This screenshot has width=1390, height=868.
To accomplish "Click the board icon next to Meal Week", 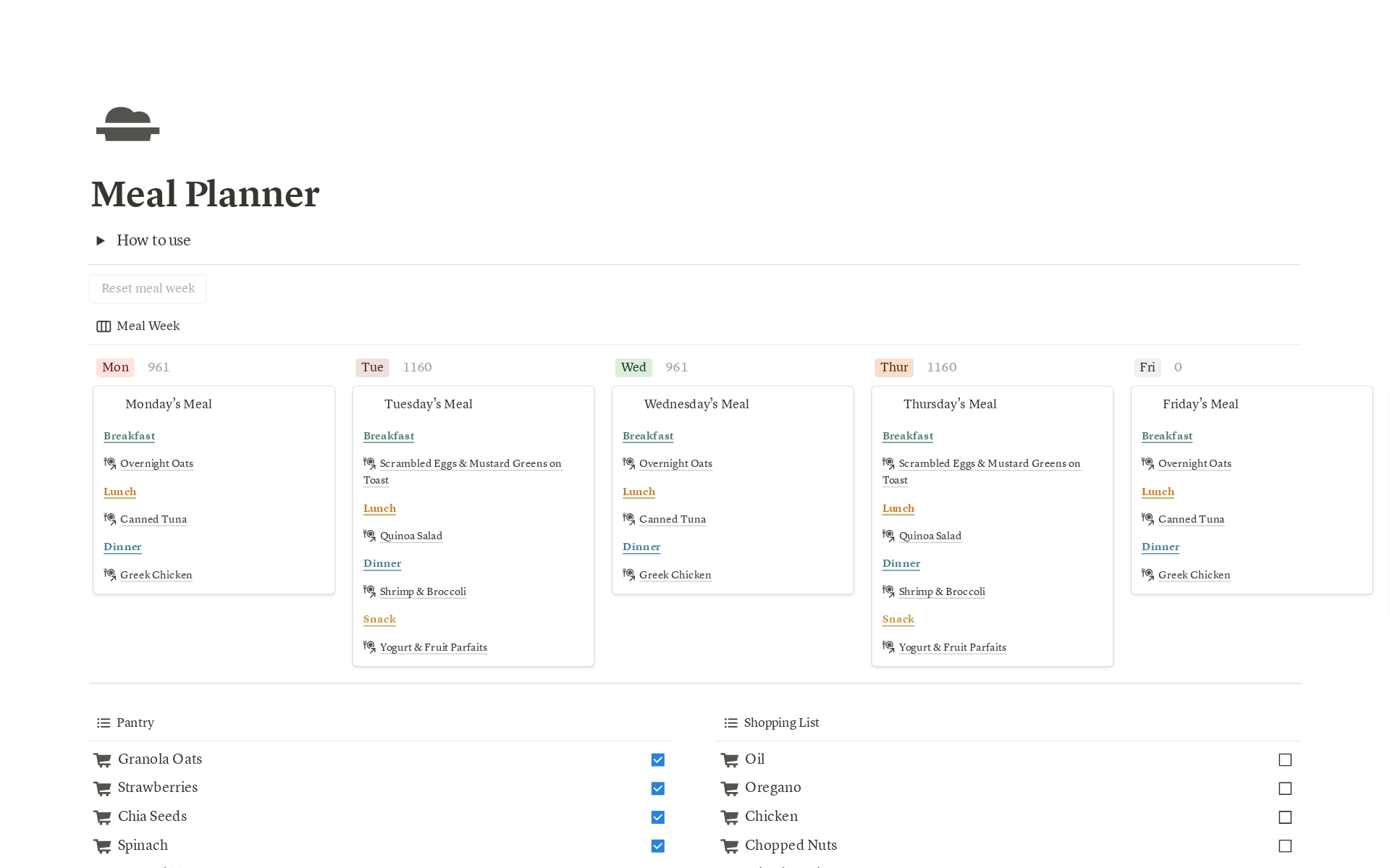I will point(103,326).
